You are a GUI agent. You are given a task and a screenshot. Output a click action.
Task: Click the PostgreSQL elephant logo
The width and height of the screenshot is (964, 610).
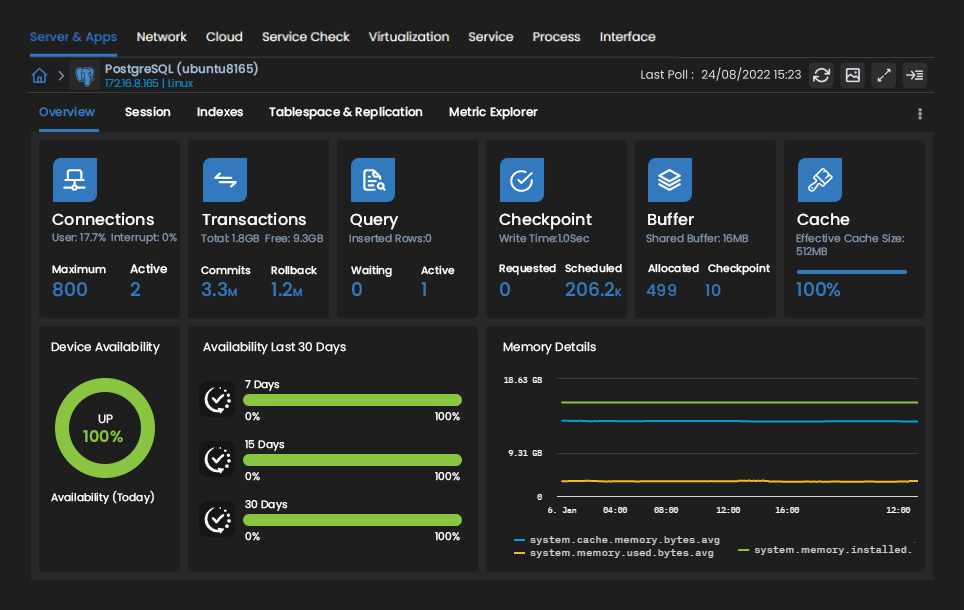click(x=84, y=75)
